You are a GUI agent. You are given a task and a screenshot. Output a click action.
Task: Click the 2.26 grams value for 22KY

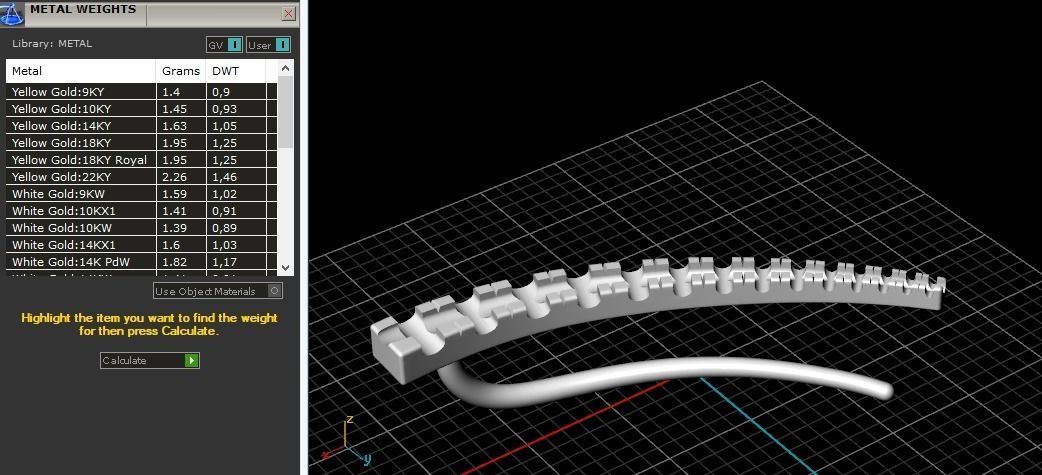tap(174, 177)
